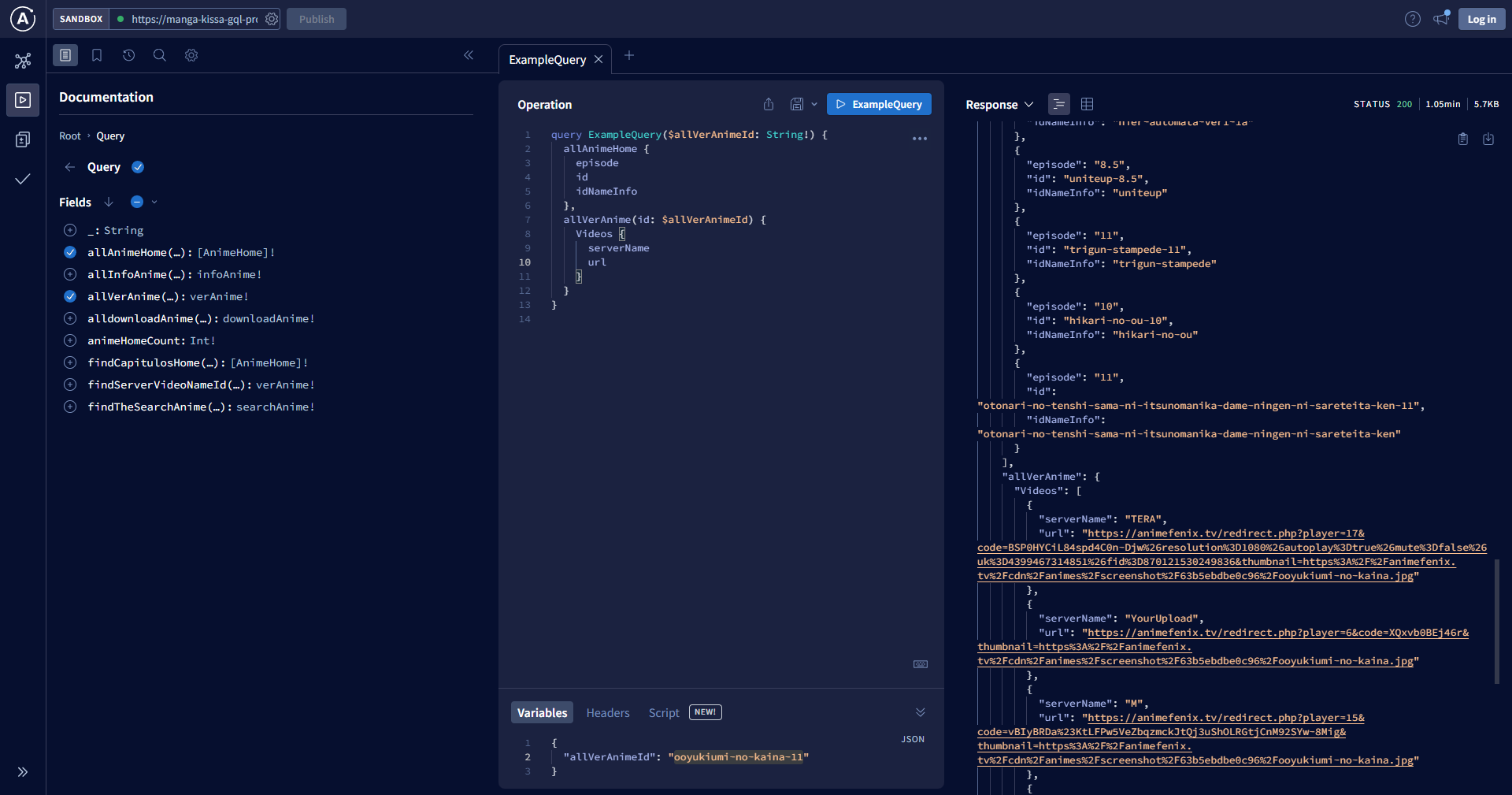1512x795 pixels.
Task: Click the Query breadcrumb text
Action: pos(110,136)
